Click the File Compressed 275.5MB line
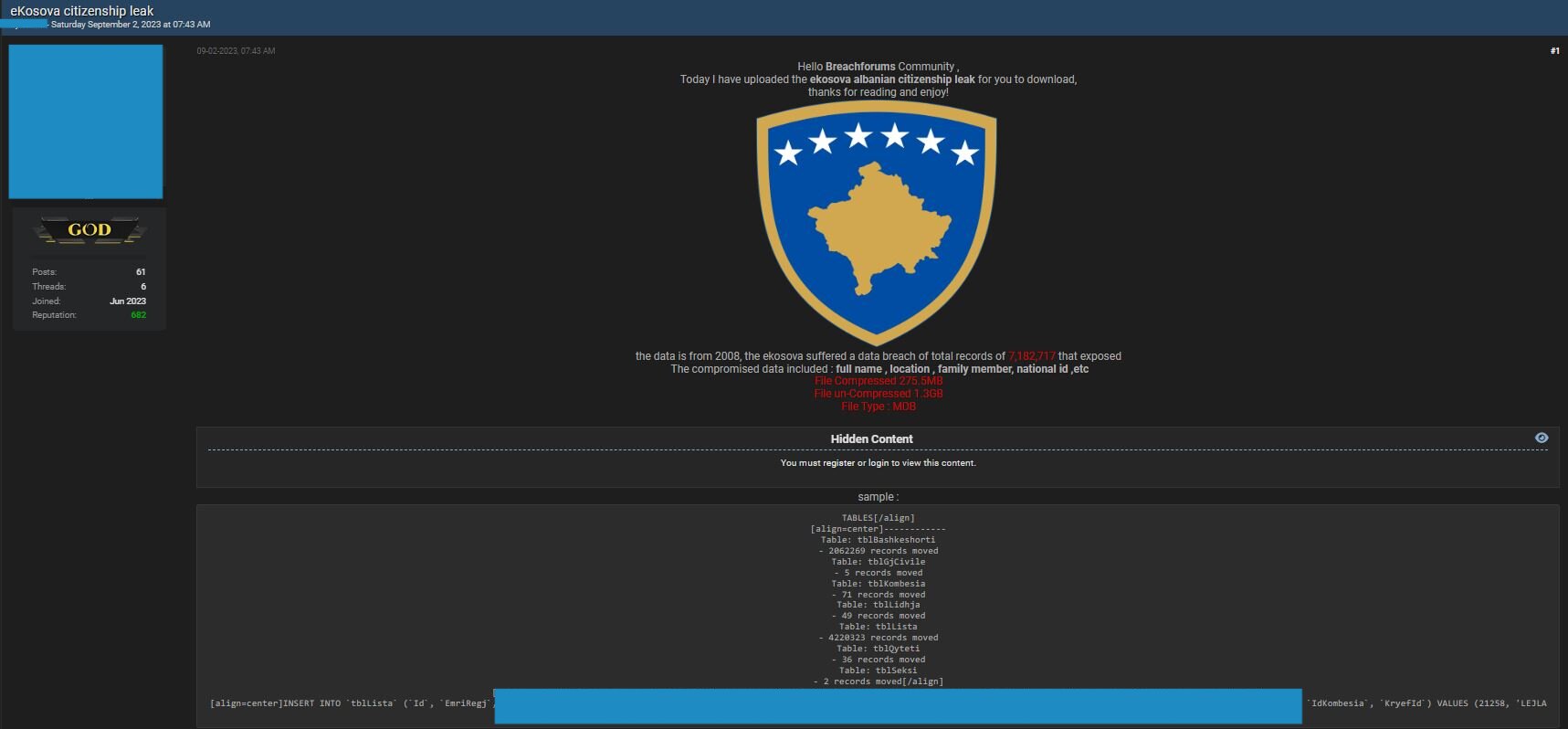 (x=879, y=381)
